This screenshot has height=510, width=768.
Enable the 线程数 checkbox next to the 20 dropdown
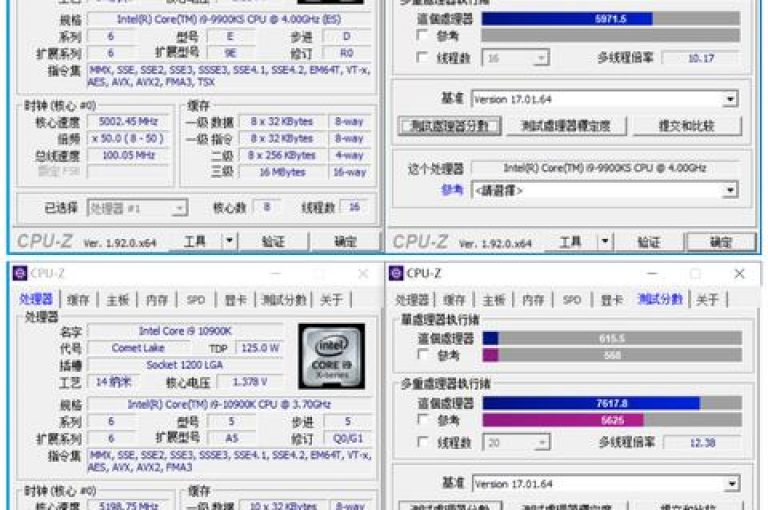click(x=422, y=442)
